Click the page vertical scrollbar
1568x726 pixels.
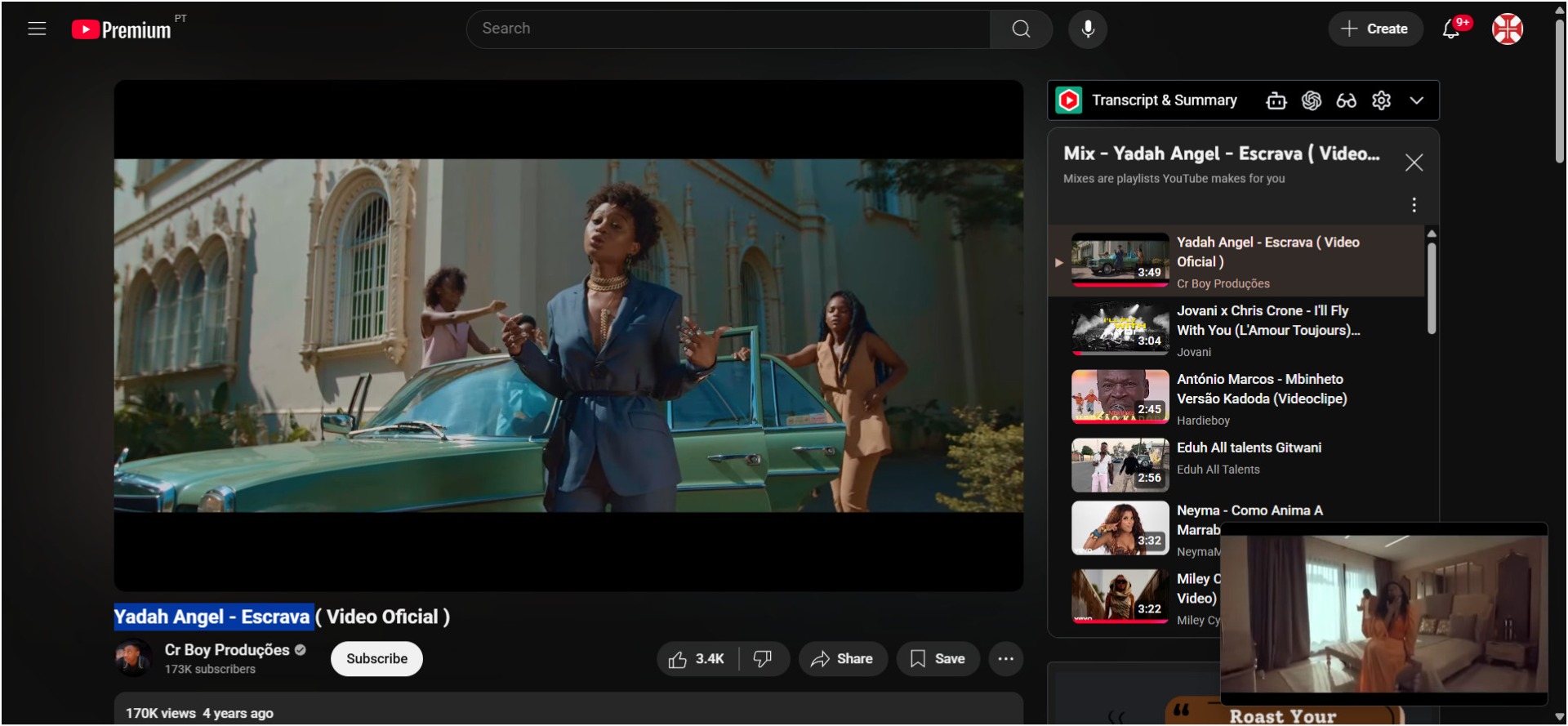[x=1559, y=90]
